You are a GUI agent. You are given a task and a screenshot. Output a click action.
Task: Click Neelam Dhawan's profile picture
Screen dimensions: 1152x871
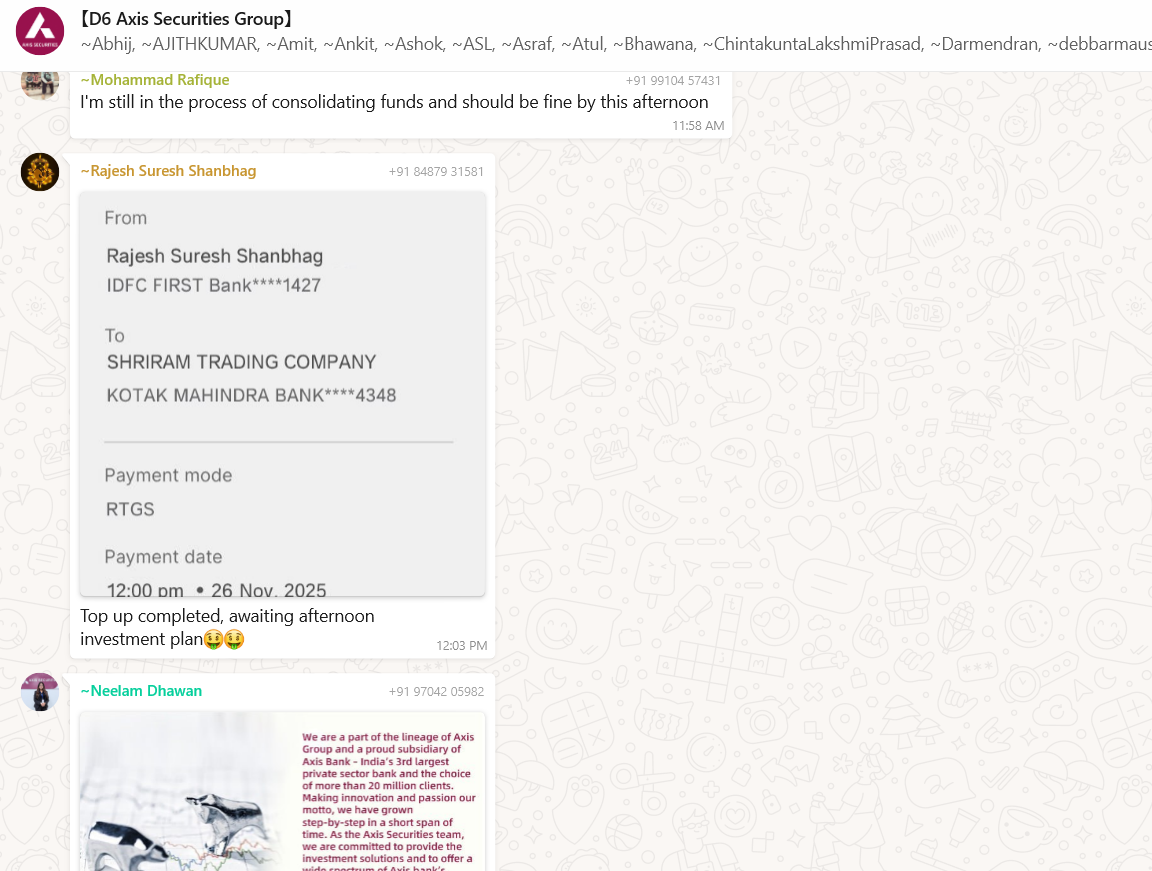(x=40, y=692)
